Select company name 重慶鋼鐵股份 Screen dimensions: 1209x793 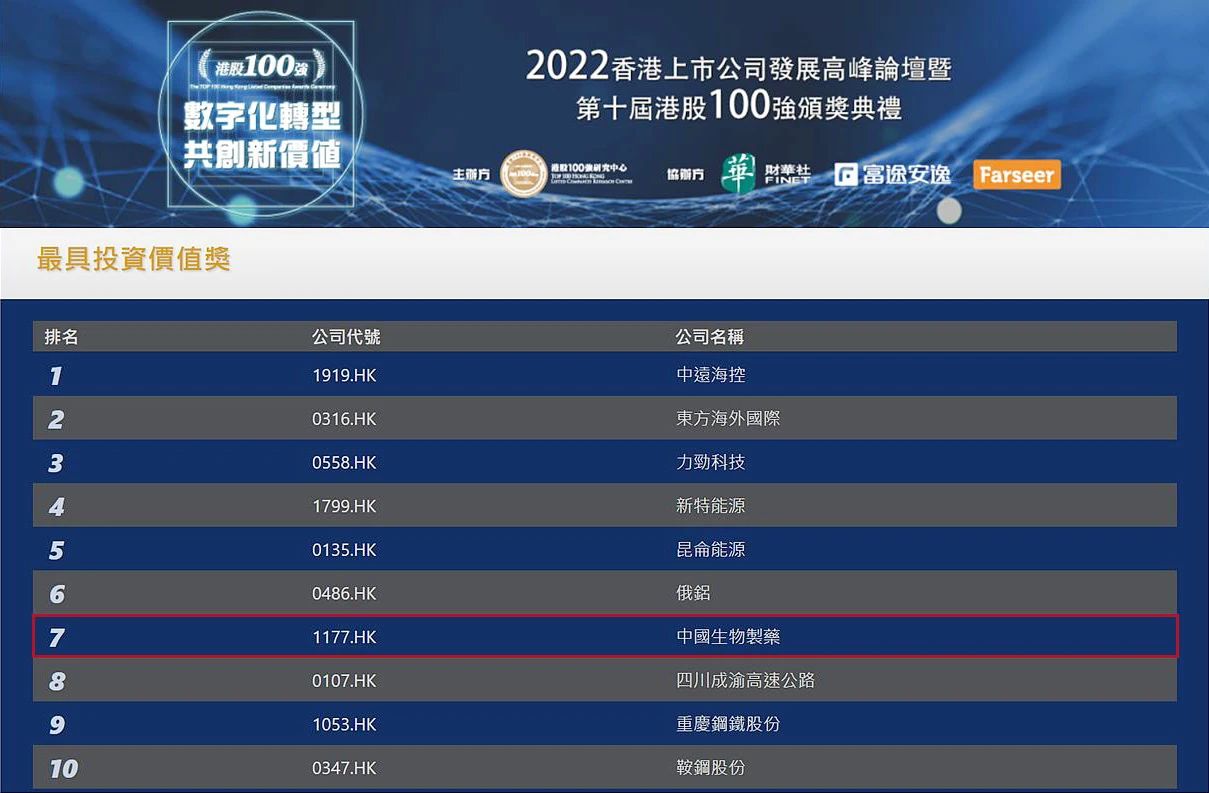728,724
